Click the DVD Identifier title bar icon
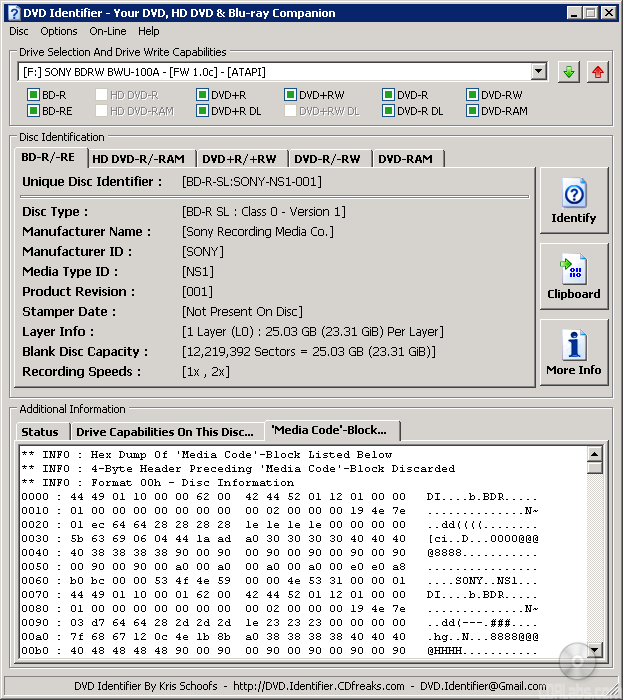The width and height of the screenshot is (623, 700). click(x=13, y=12)
